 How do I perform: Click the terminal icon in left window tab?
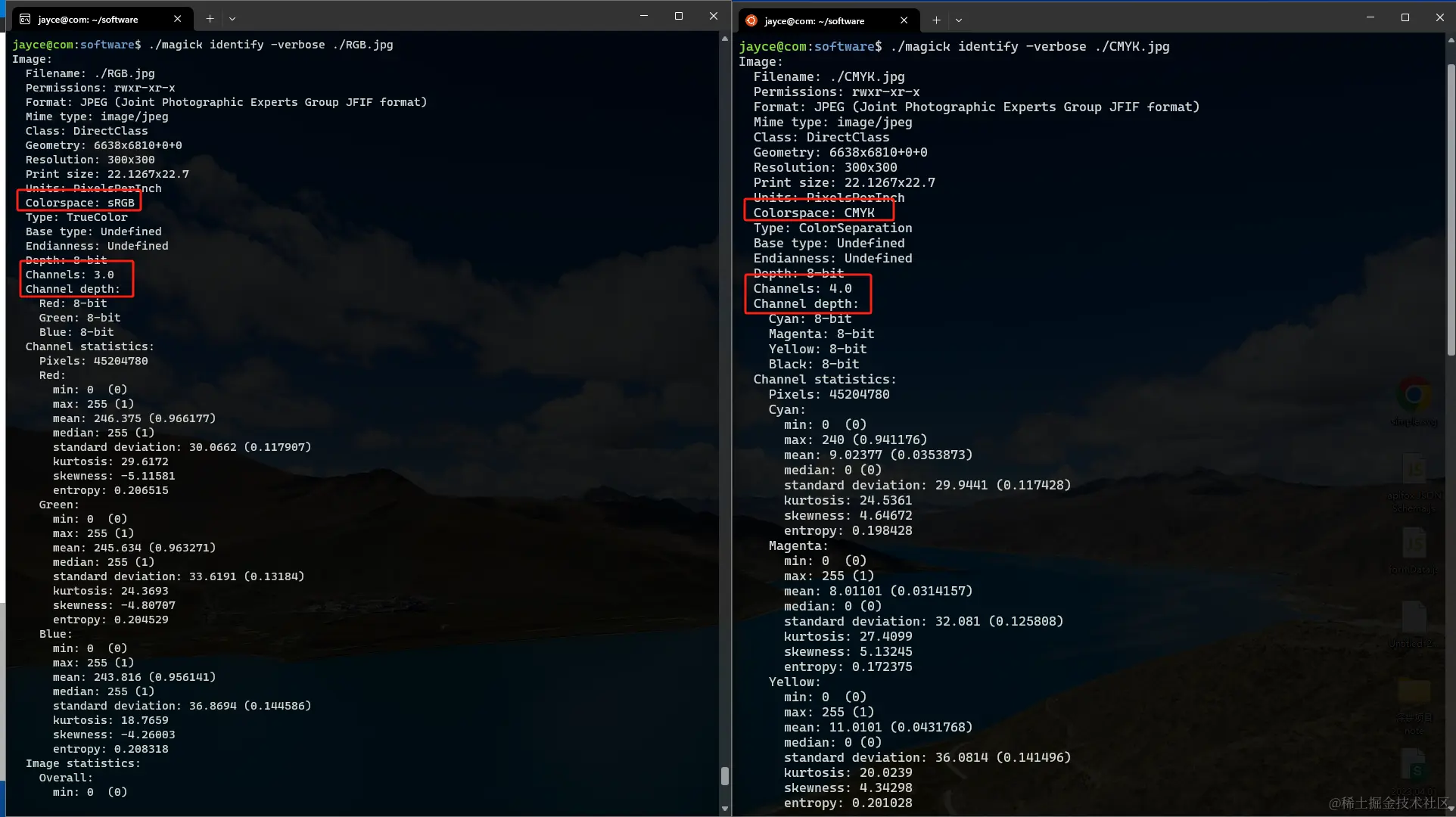tap(25, 19)
